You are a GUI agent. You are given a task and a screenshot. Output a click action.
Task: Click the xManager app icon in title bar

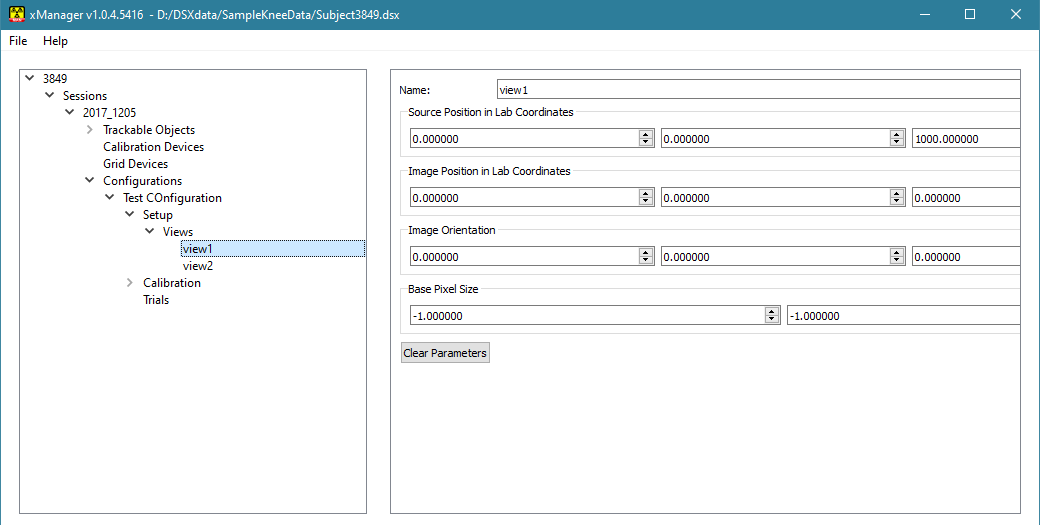coord(17,14)
